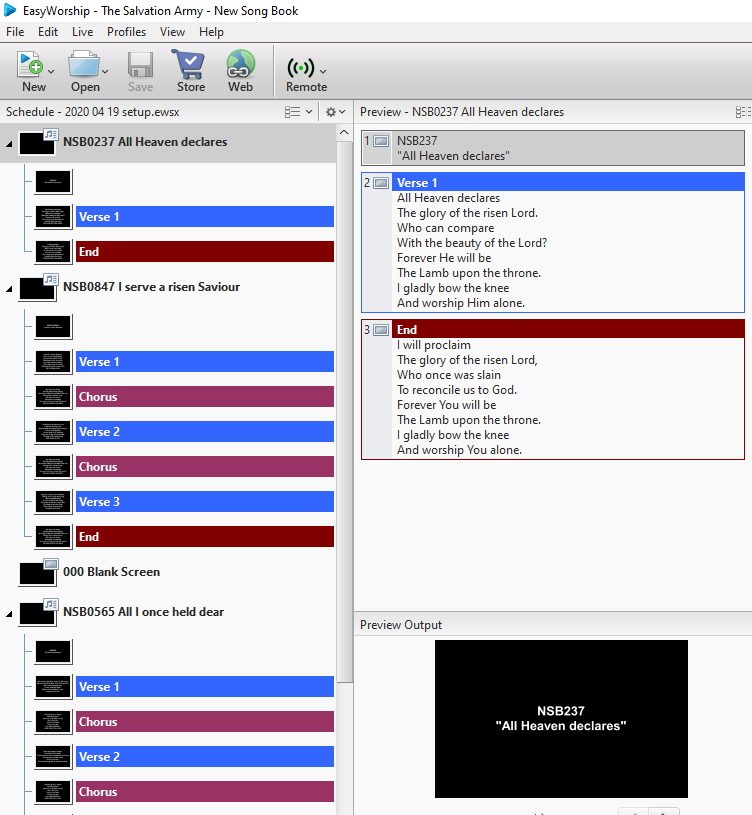This screenshot has height=815, width=752.
Task: Click the schedule scrollbar up arrow
Action: coord(344,133)
